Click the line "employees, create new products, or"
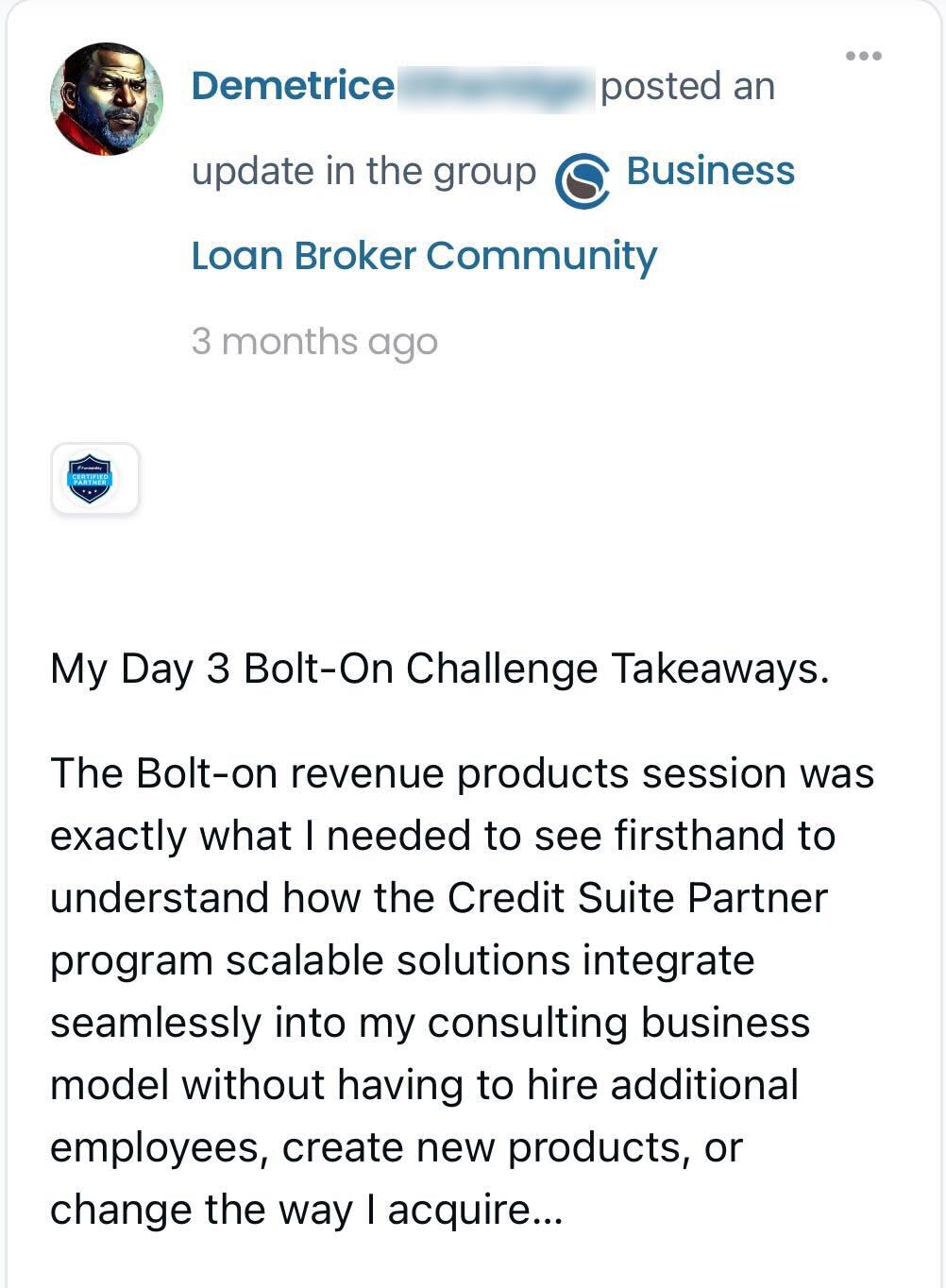946x1288 pixels. [x=397, y=1147]
